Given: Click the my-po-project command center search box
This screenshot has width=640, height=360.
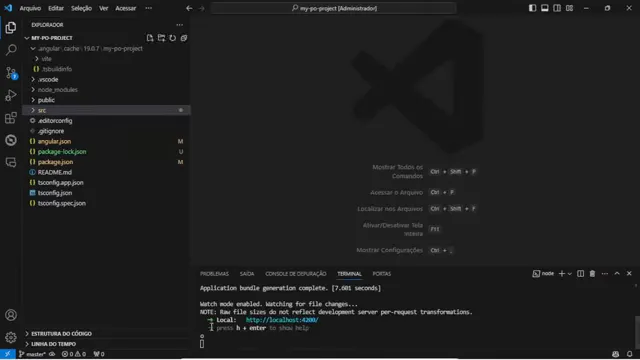Looking at the screenshot, I should (333, 8).
